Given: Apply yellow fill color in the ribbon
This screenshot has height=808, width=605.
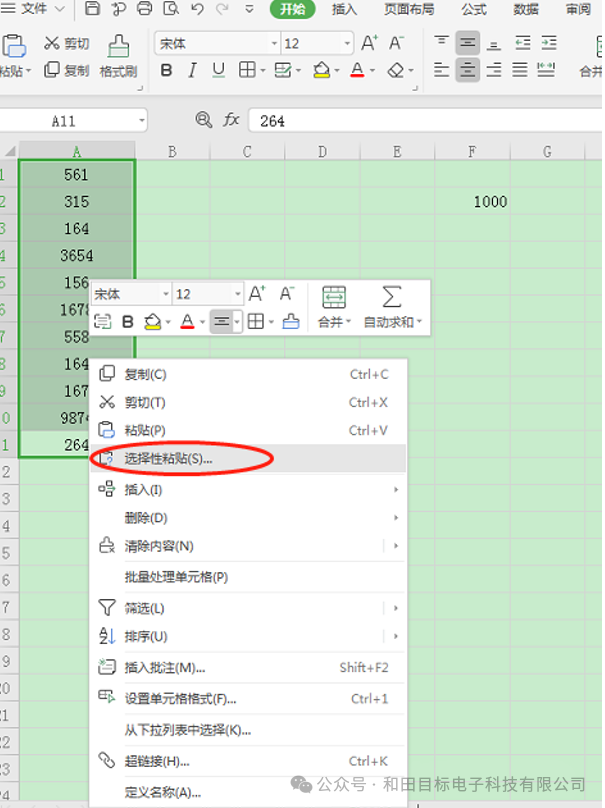Looking at the screenshot, I should click(322, 70).
